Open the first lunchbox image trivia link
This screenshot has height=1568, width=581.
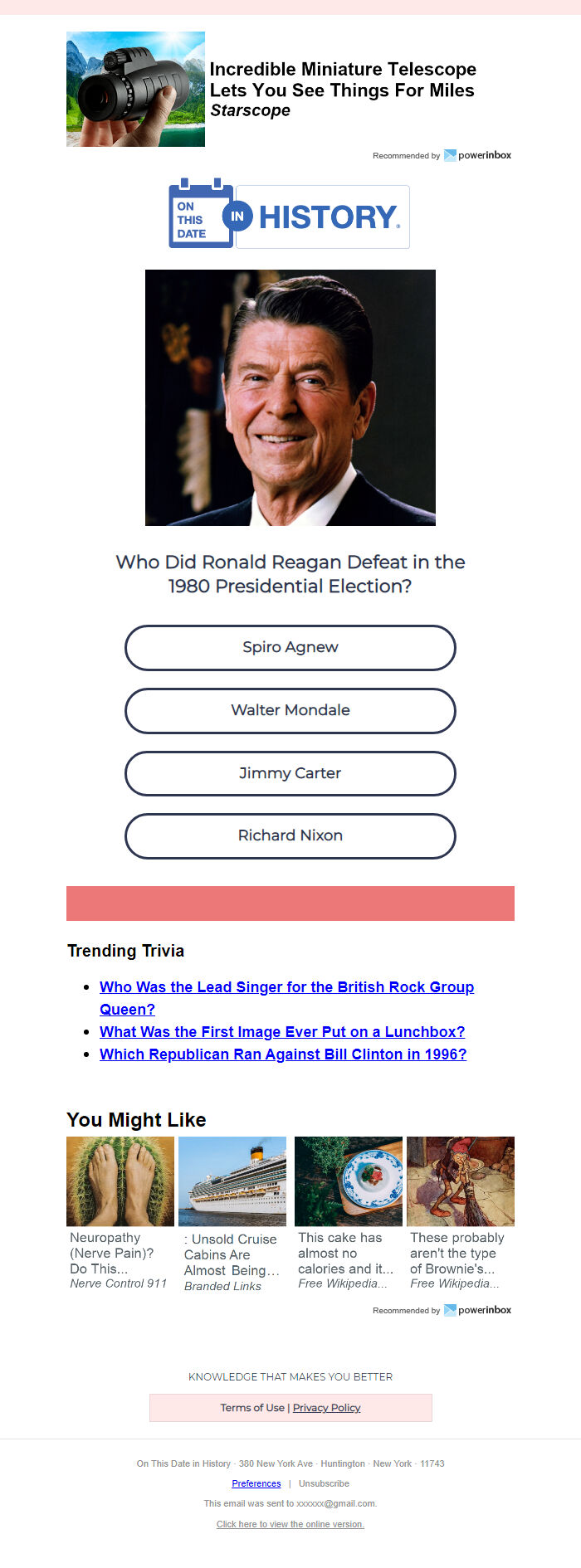282,1031
